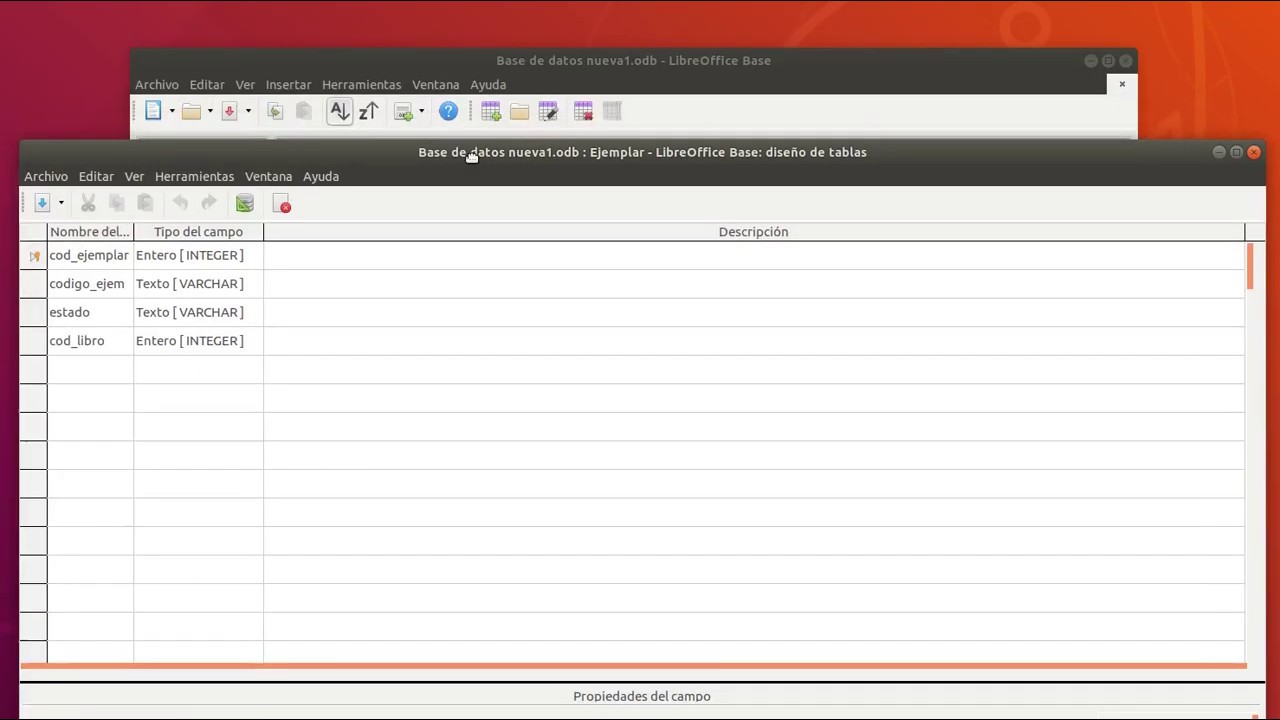
Task: Close document with X button in Base window menubar
Action: pos(1122,84)
